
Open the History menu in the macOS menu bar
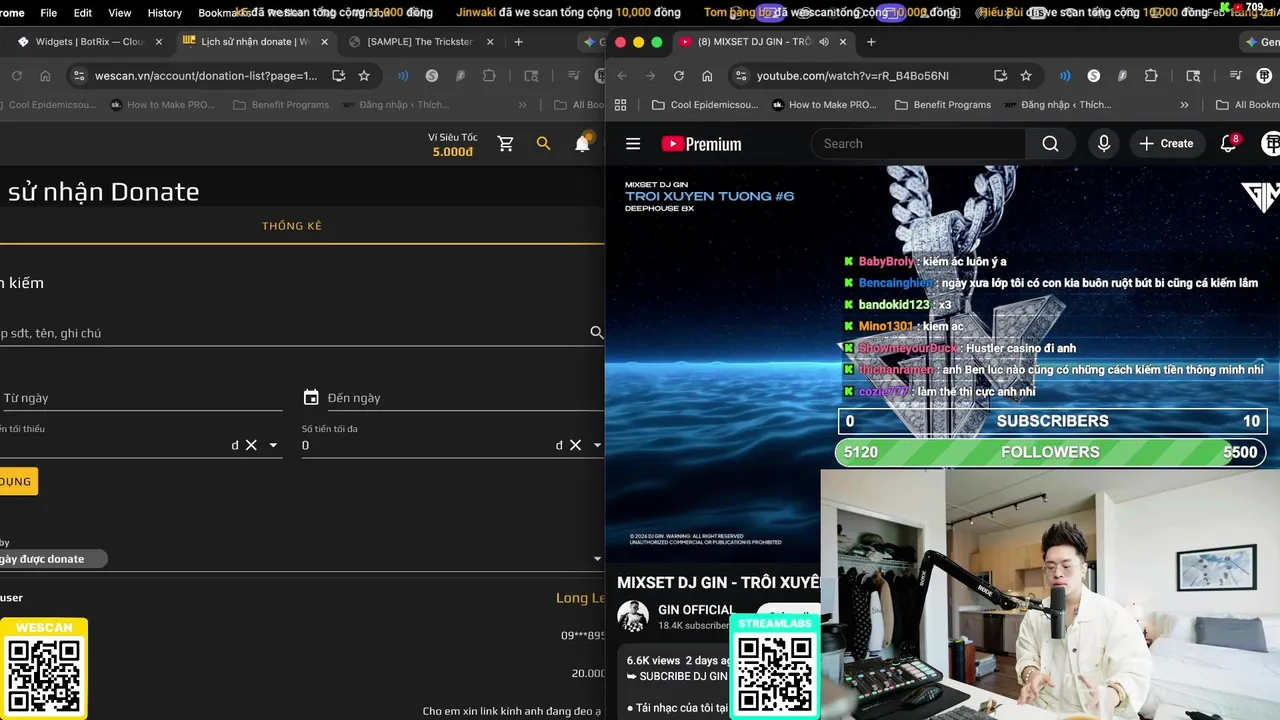164,13
